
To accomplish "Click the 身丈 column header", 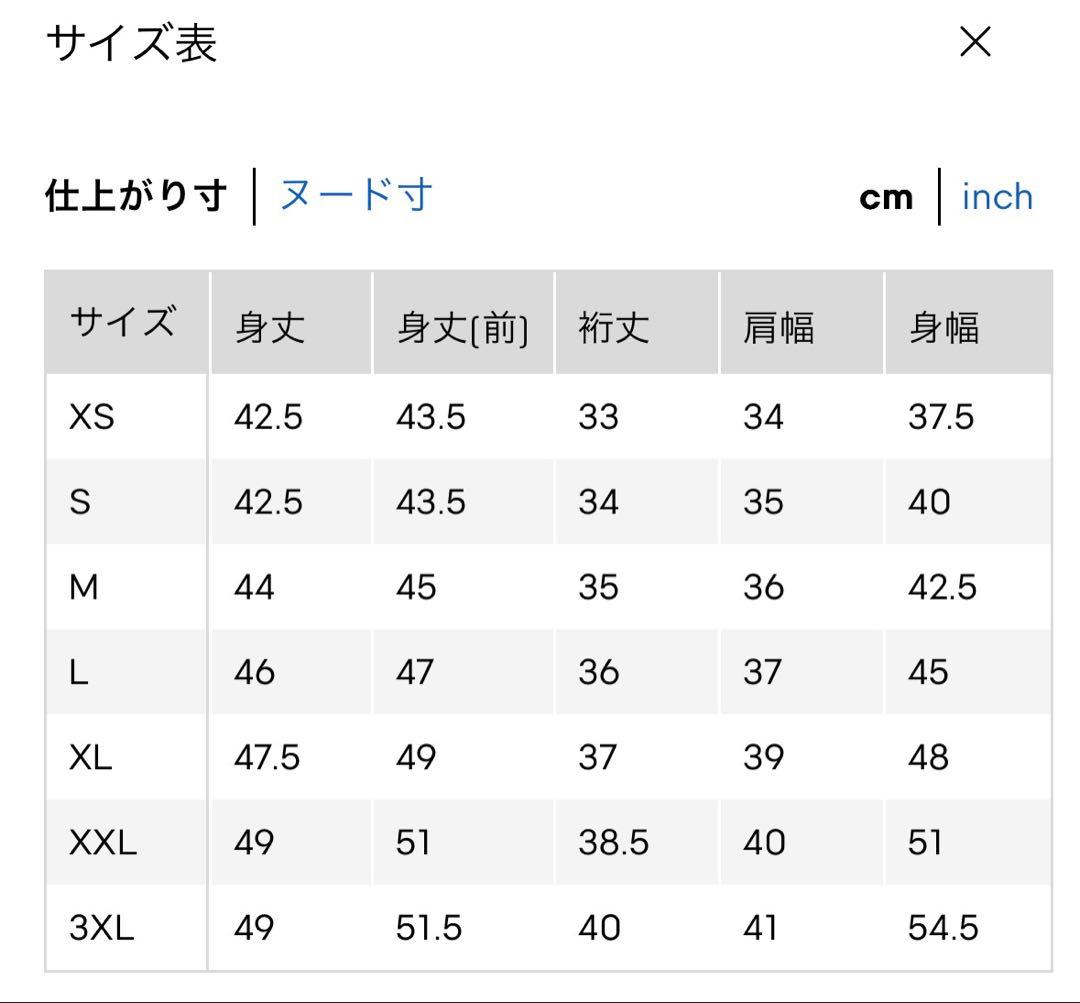I will (270, 327).
